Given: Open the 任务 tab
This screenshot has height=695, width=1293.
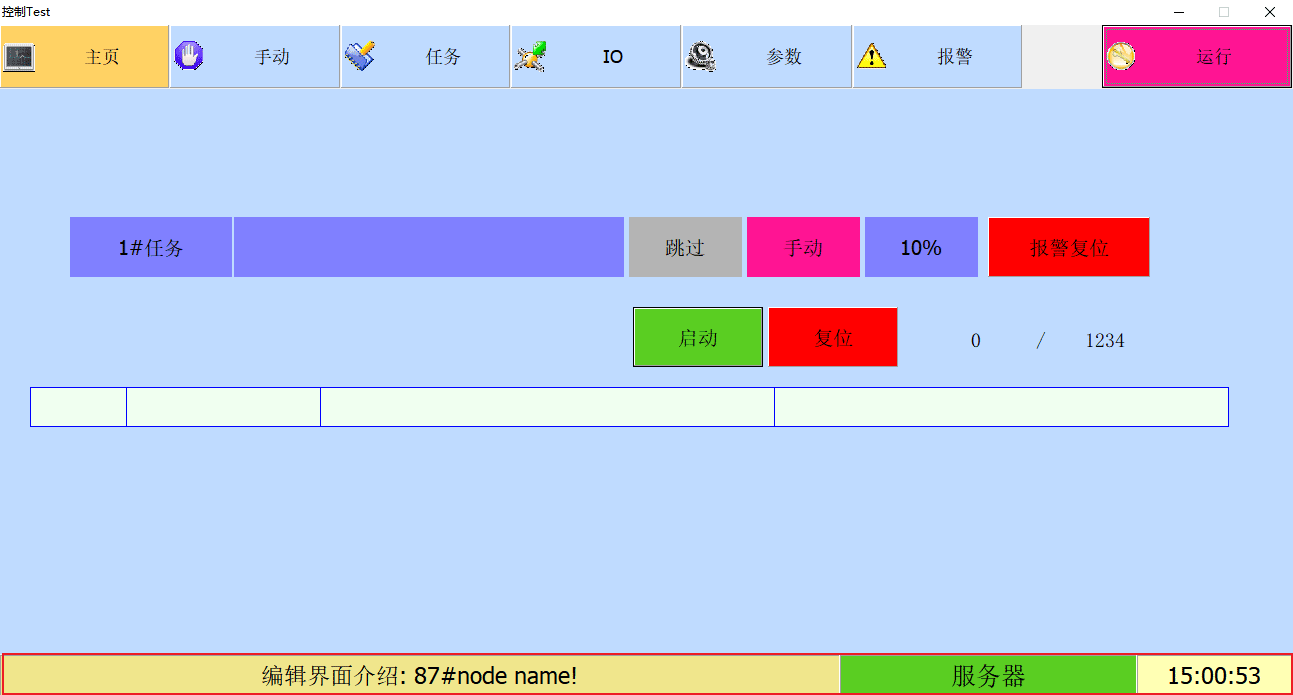Looking at the screenshot, I should point(442,57).
